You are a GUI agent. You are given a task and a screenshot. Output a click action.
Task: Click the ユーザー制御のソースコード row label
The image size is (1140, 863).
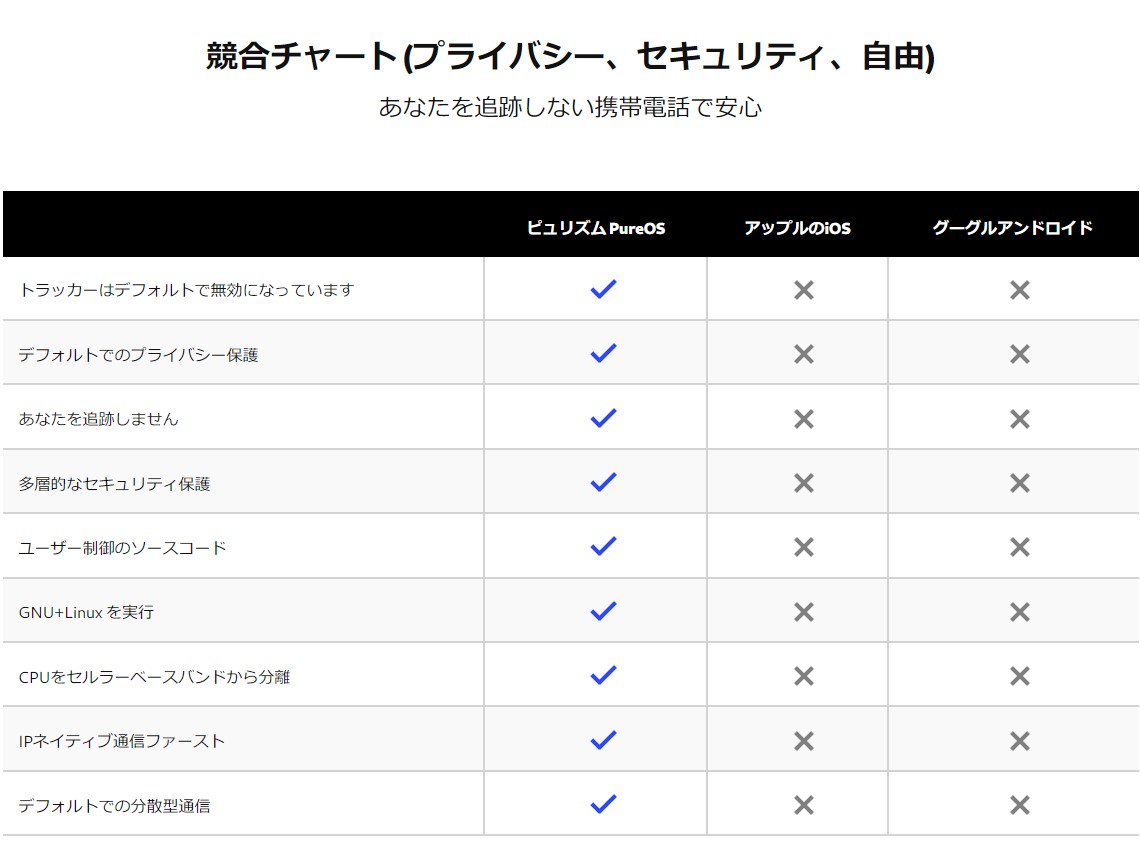click(122, 547)
